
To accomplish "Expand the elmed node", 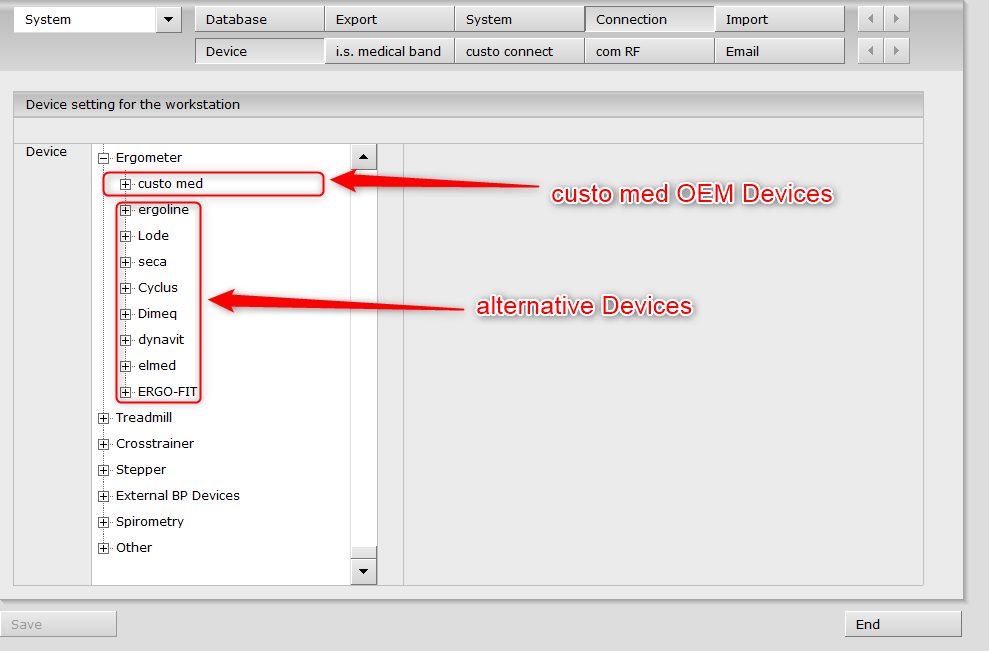I will (126, 367).
